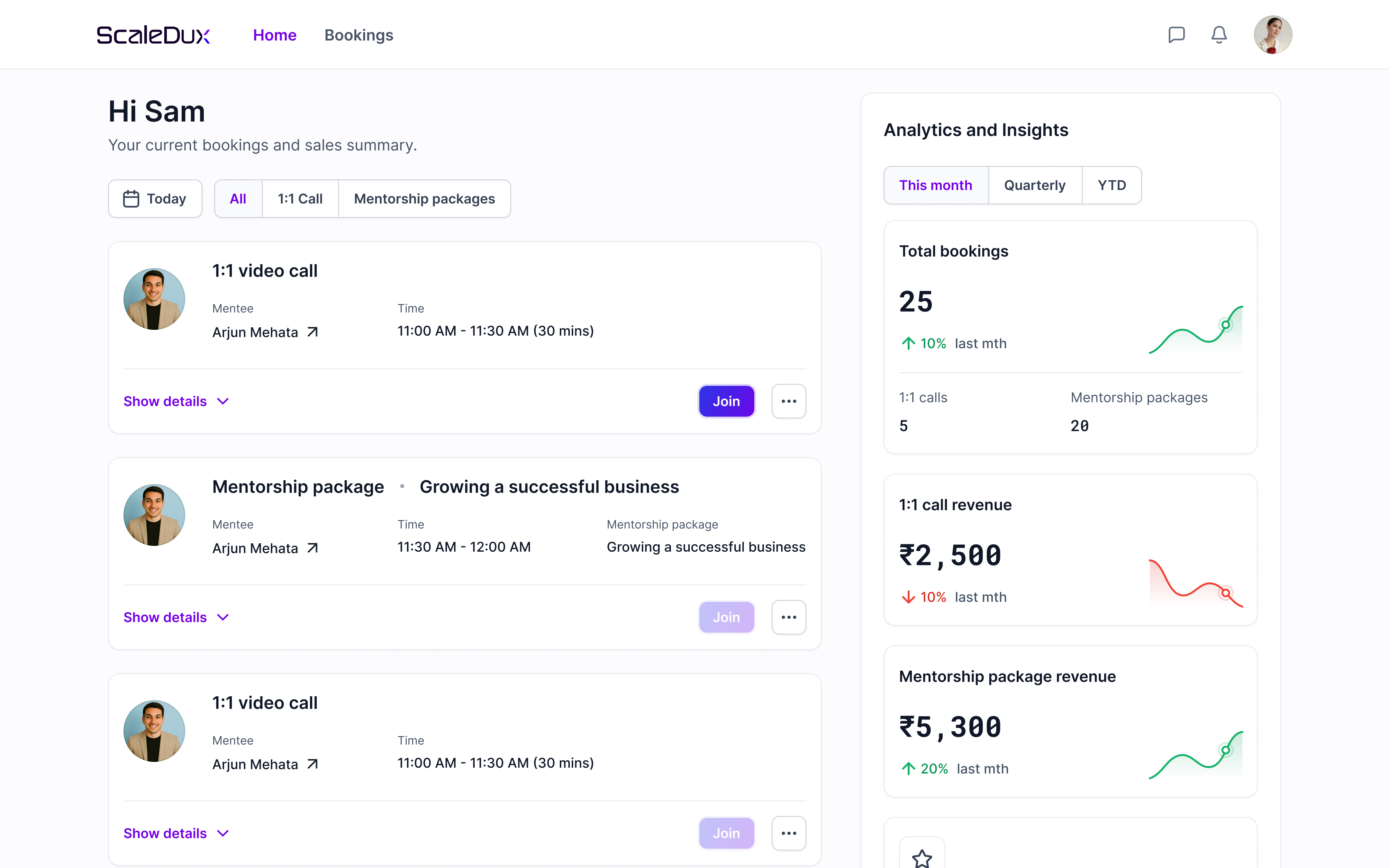
Task: Open the notifications bell
Action: click(x=1219, y=35)
